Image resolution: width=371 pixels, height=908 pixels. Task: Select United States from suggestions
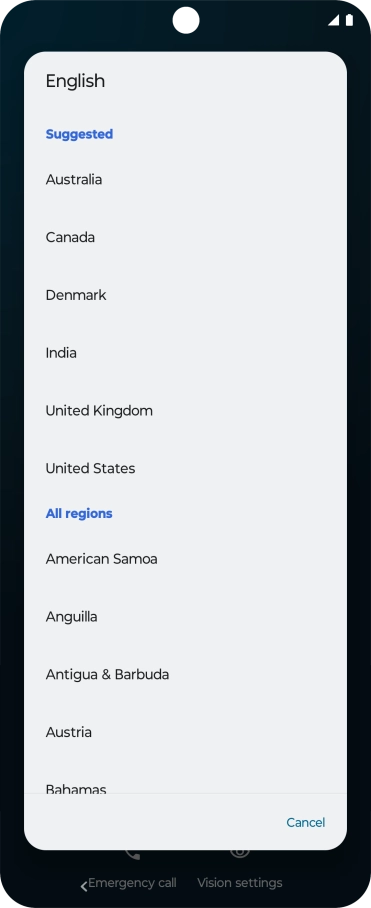(x=185, y=468)
